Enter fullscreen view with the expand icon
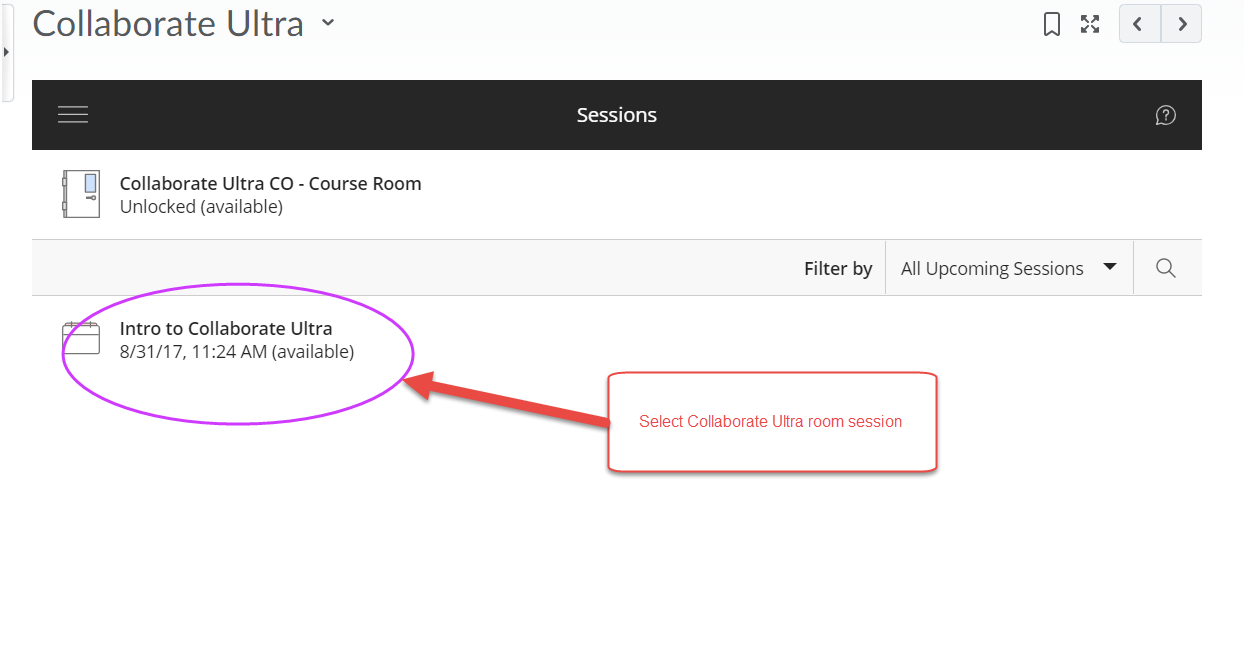1244x667 pixels. pyautogui.click(x=1090, y=23)
